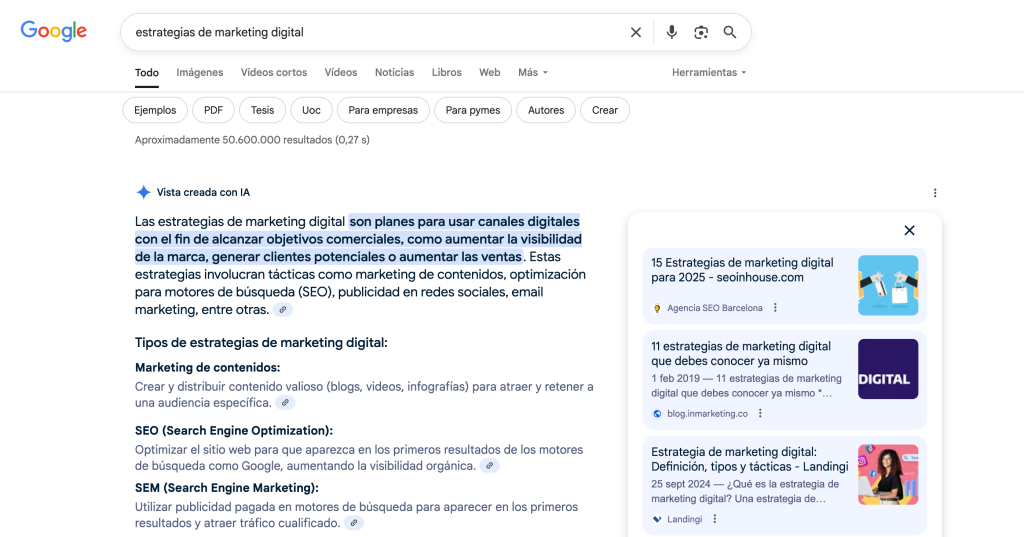1024x537 pixels.
Task: Open options for blog.inmarketing.co result
Action: [760, 413]
